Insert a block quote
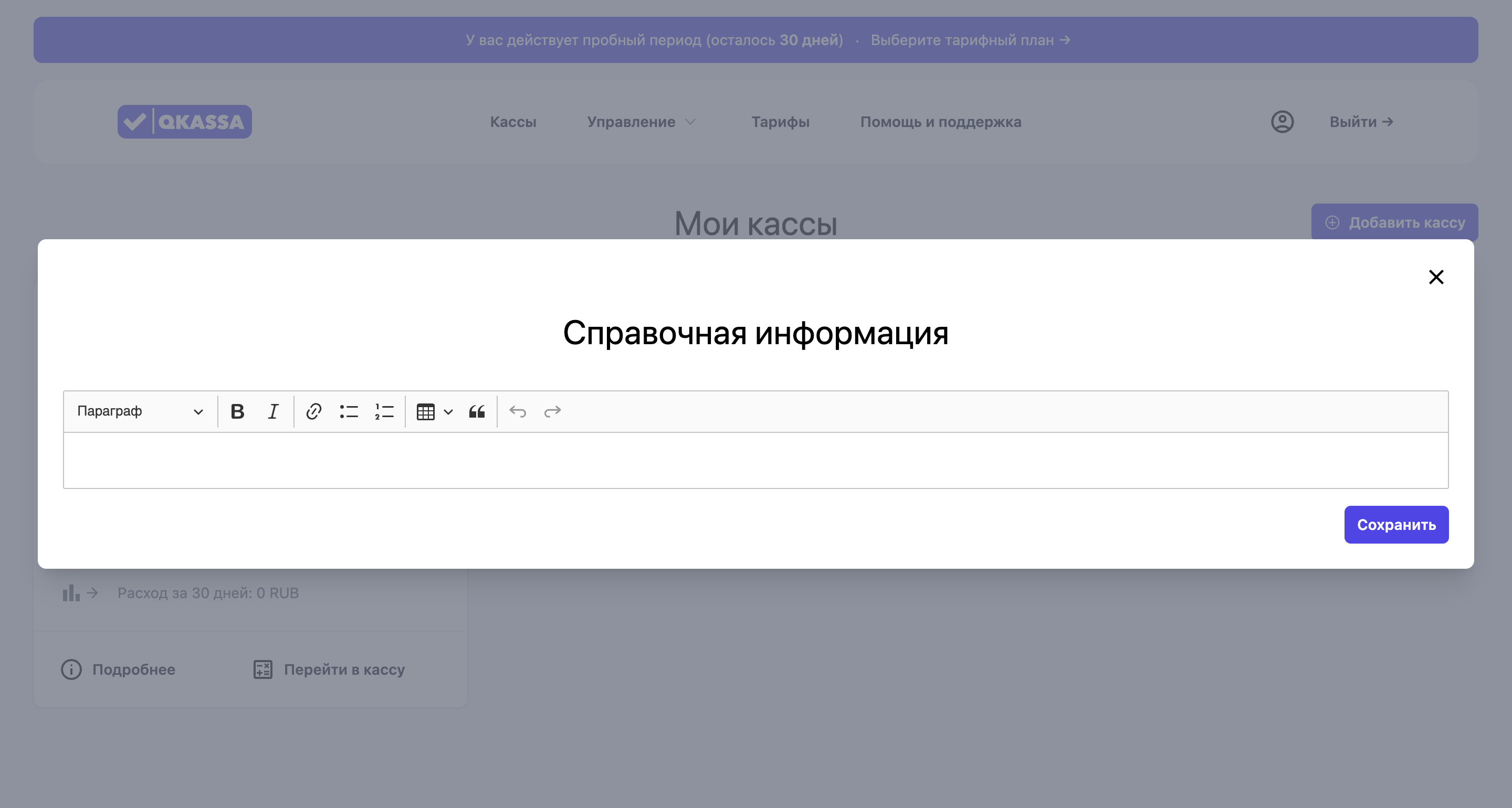This screenshot has height=808, width=1512. [x=477, y=411]
